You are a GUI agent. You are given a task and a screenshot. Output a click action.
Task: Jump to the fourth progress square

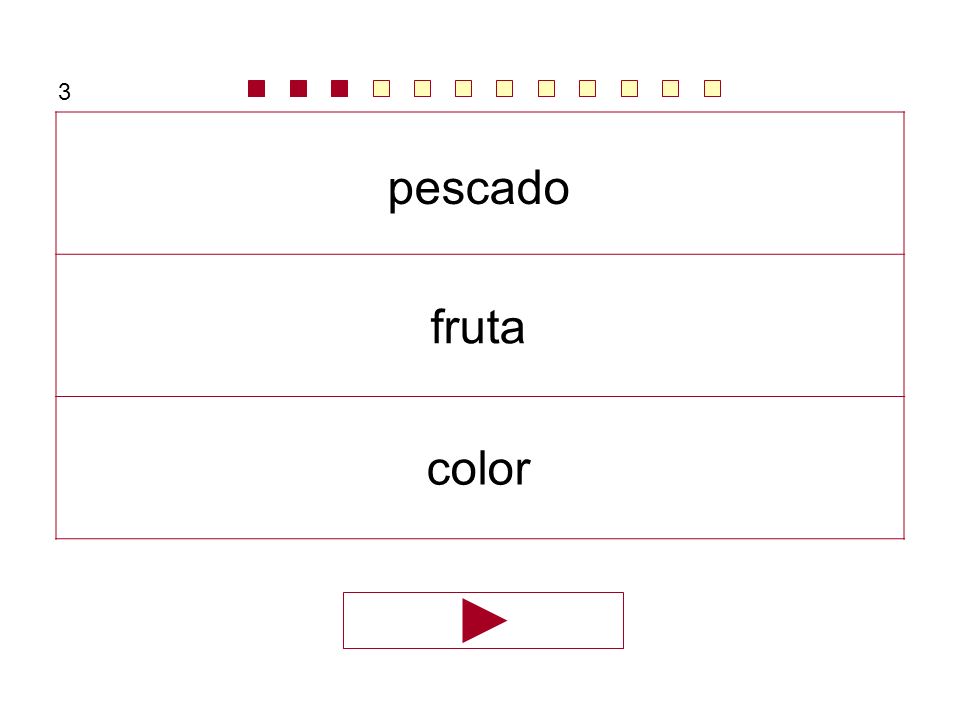point(381,89)
